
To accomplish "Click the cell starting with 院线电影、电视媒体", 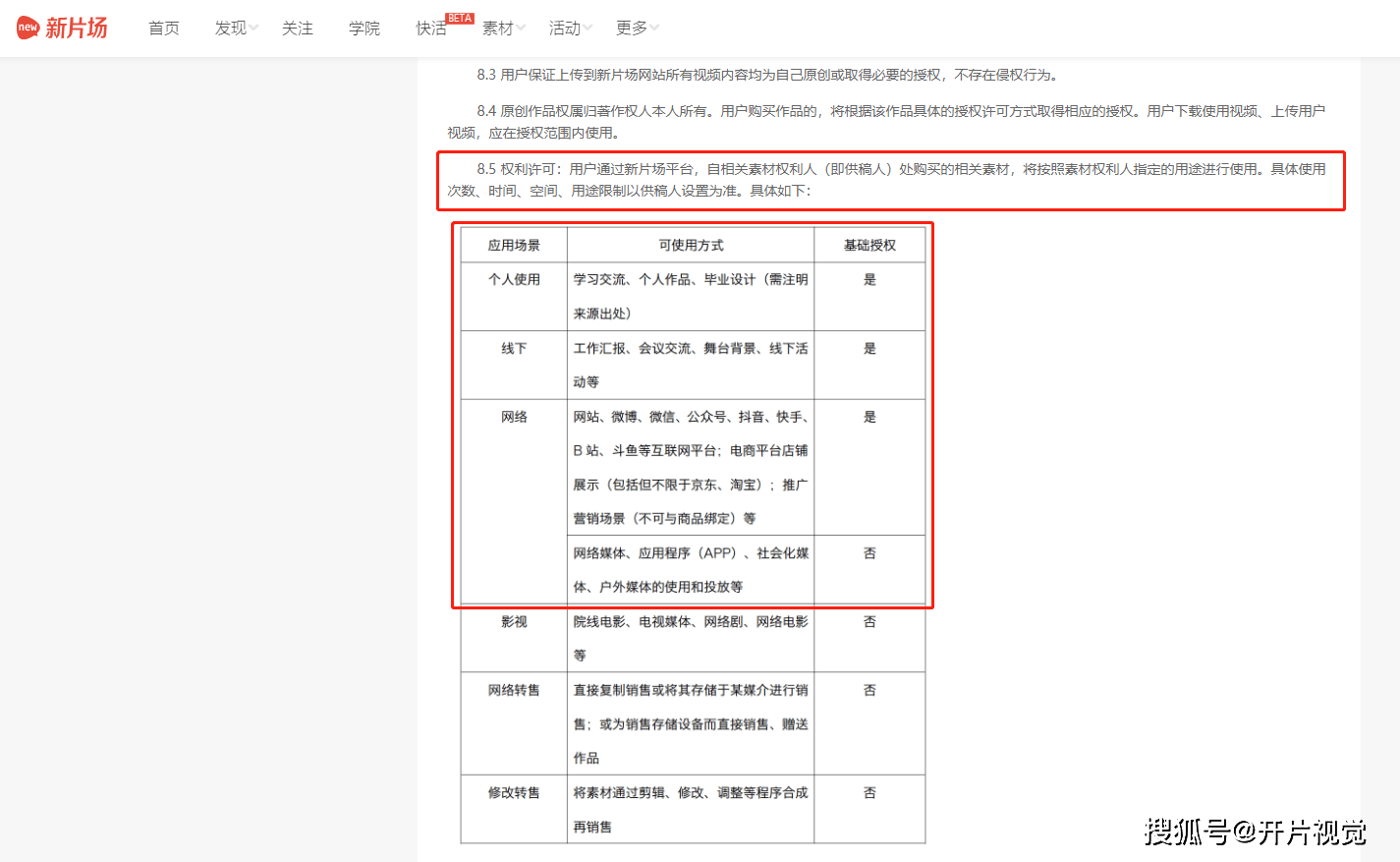I will tap(691, 638).
